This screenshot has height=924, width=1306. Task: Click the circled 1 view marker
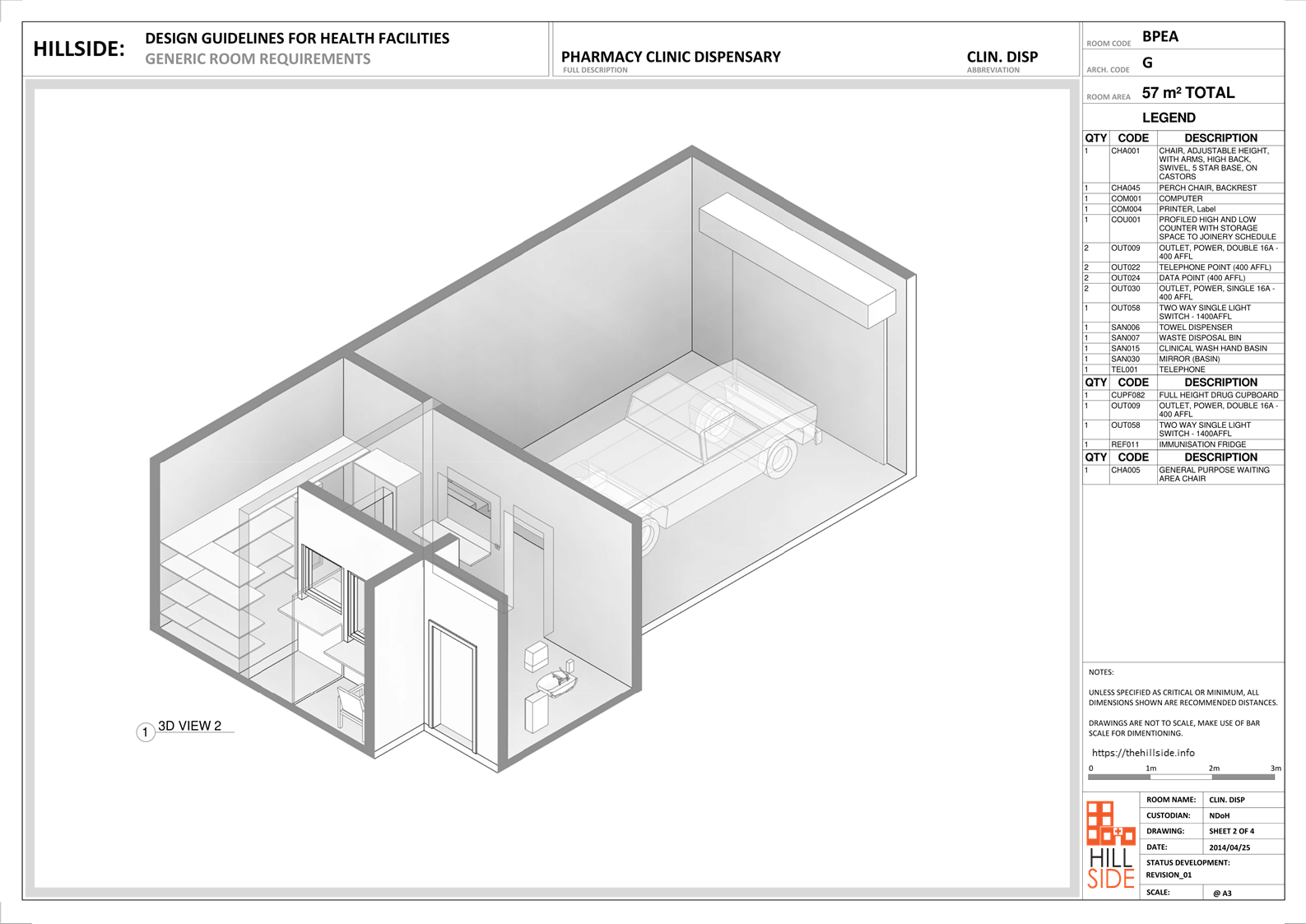click(146, 731)
